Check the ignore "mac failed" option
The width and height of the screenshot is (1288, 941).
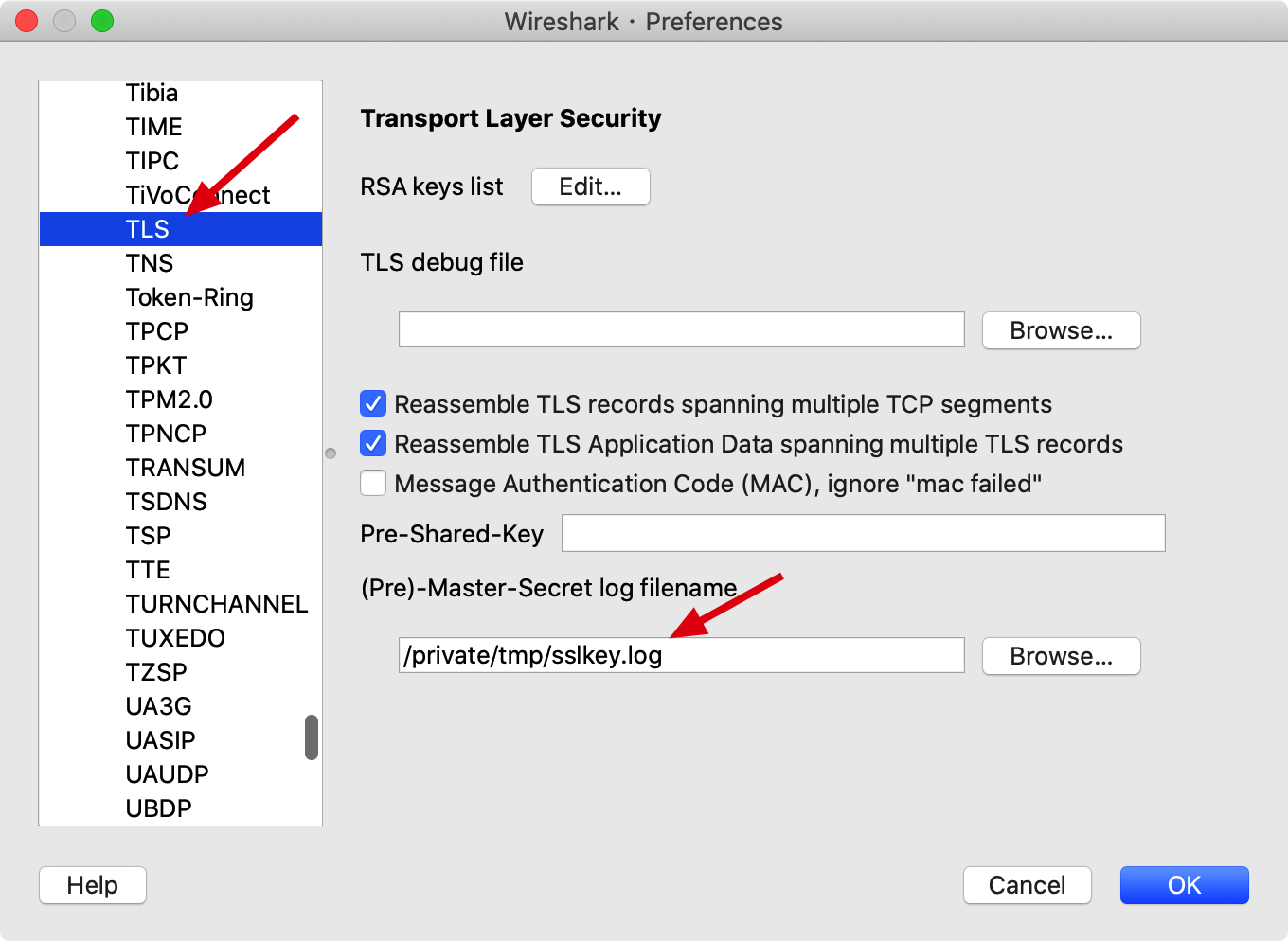coord(373,484)
